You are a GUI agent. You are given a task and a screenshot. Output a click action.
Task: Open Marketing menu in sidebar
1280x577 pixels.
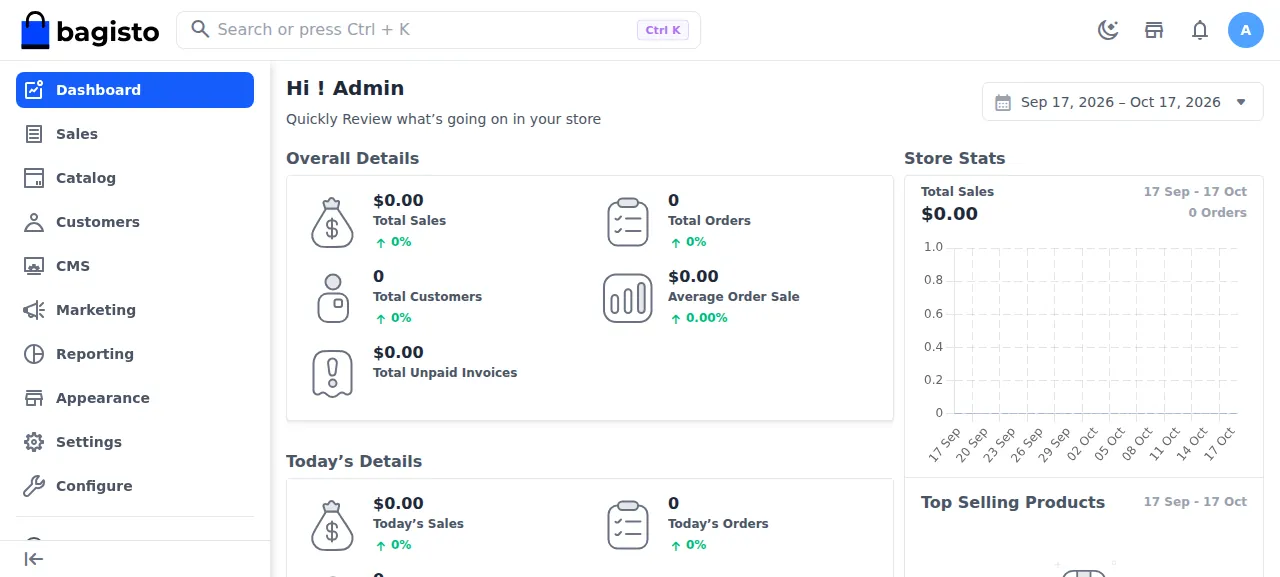pyautogui.click(x=135, y=310)
